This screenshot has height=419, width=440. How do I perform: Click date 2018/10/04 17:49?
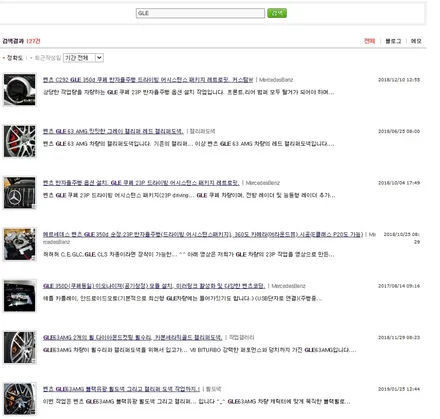click(399, 183)
